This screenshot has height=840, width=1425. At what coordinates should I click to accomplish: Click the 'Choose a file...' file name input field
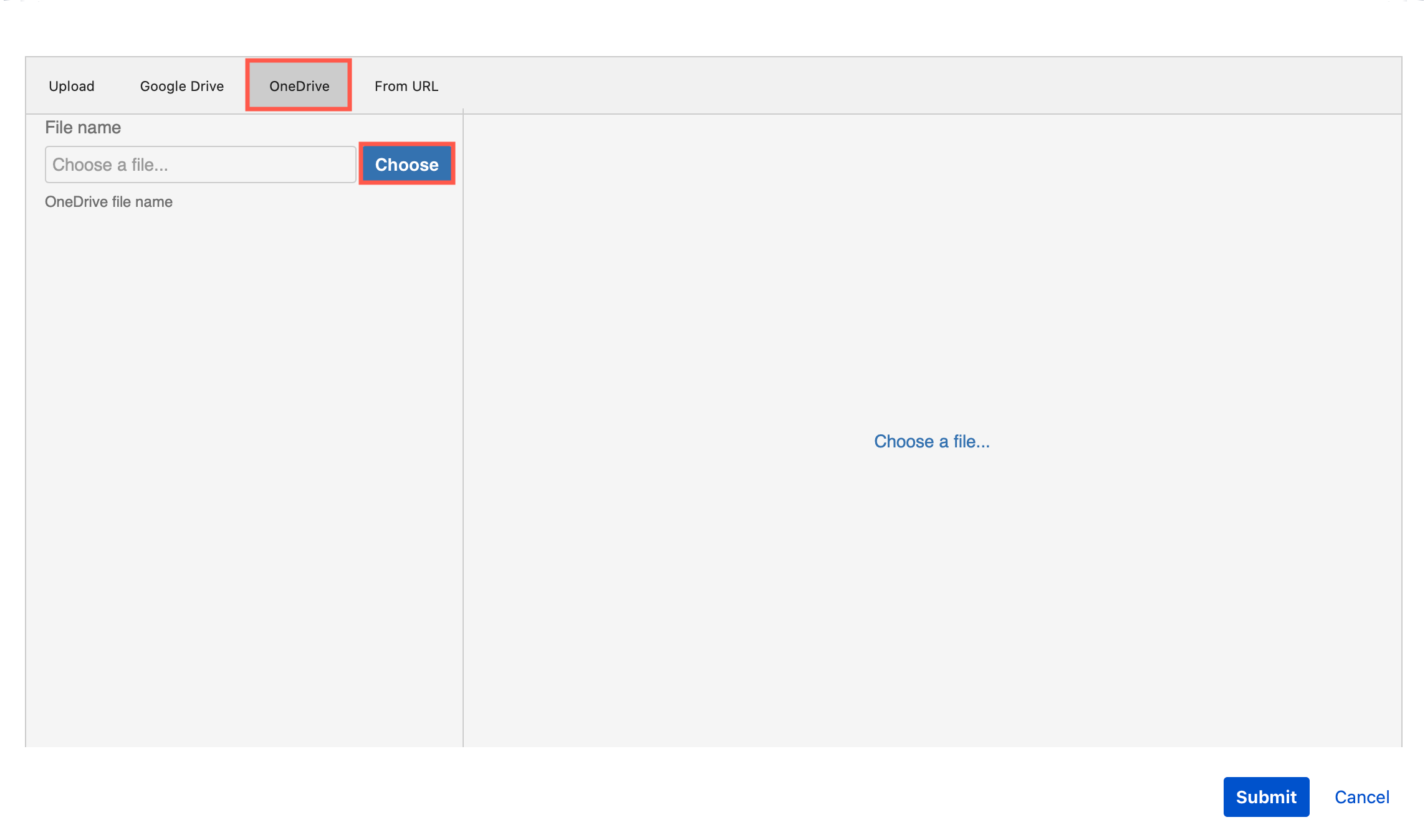(x=199, y=164)
